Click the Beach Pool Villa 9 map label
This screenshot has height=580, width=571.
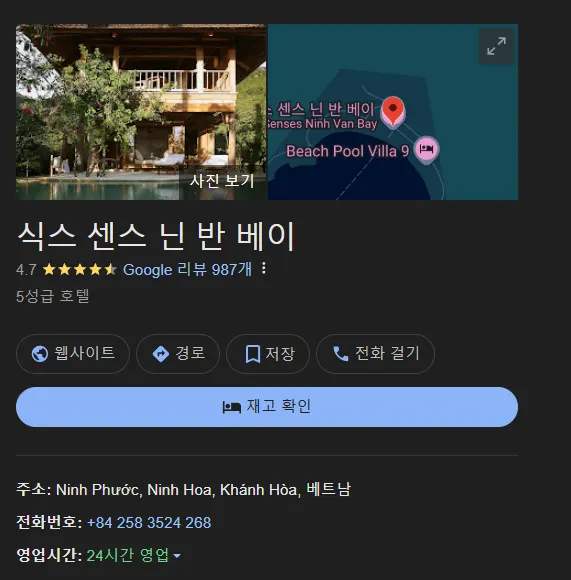347,151
